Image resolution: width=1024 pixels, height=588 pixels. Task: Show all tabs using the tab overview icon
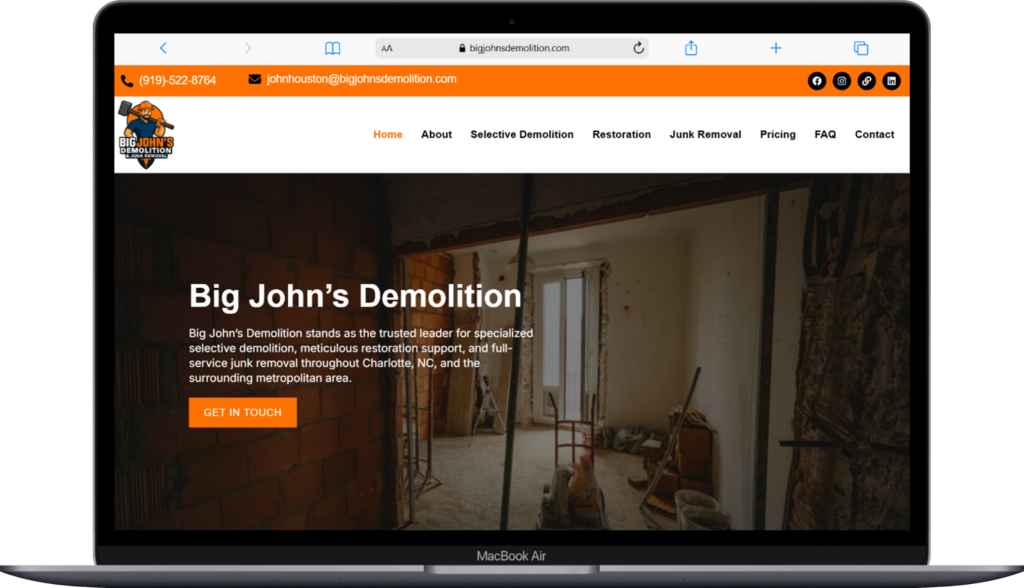[860, 48]
